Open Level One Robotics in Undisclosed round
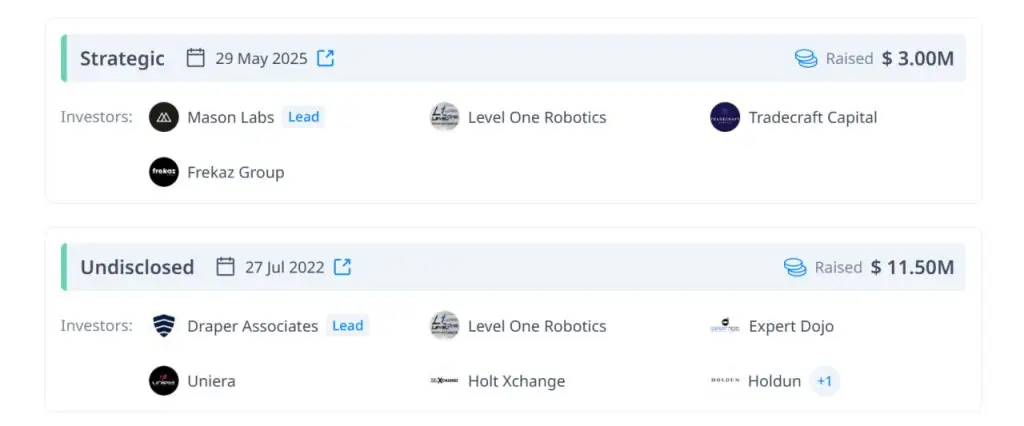The width and height of the screenshot is (1024, 426). [x=537, y=326]
